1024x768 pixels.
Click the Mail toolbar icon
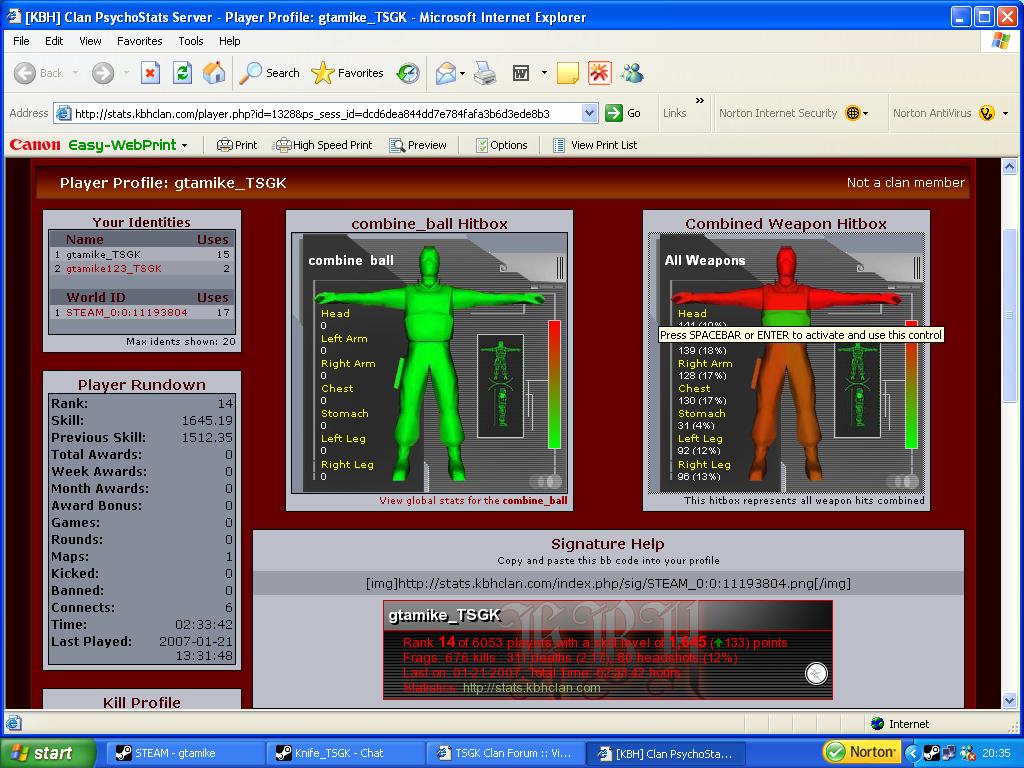point(446,73)
